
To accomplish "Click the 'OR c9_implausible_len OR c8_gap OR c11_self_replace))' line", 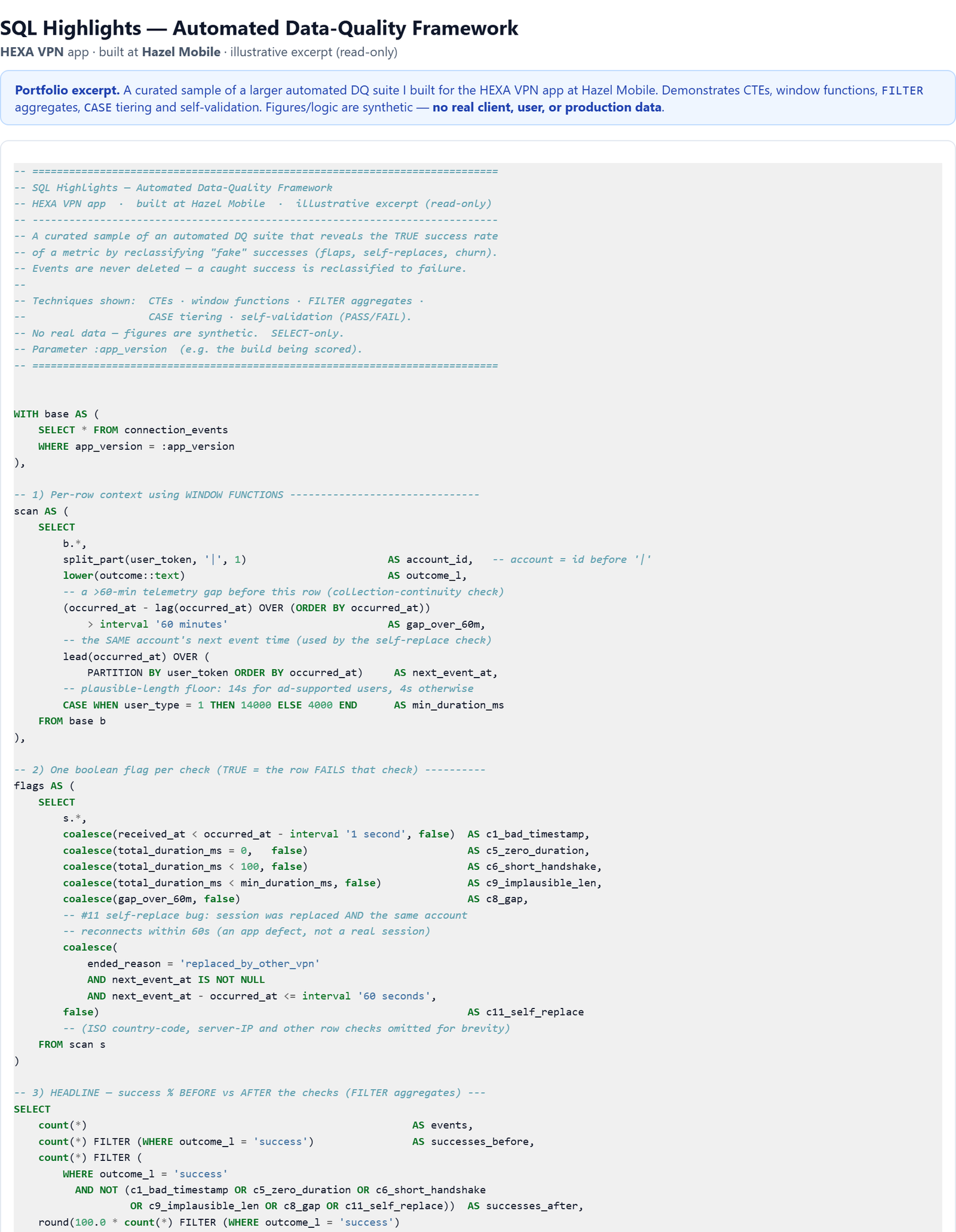I will tap(293, 1206).
